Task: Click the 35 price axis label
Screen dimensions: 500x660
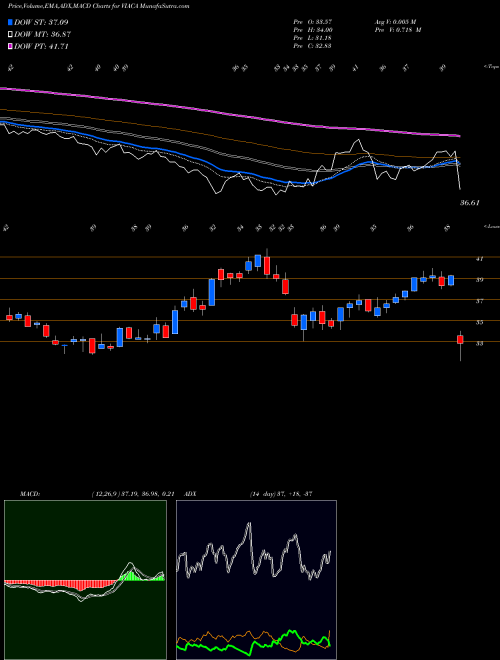Action: (x=479, y=322)
